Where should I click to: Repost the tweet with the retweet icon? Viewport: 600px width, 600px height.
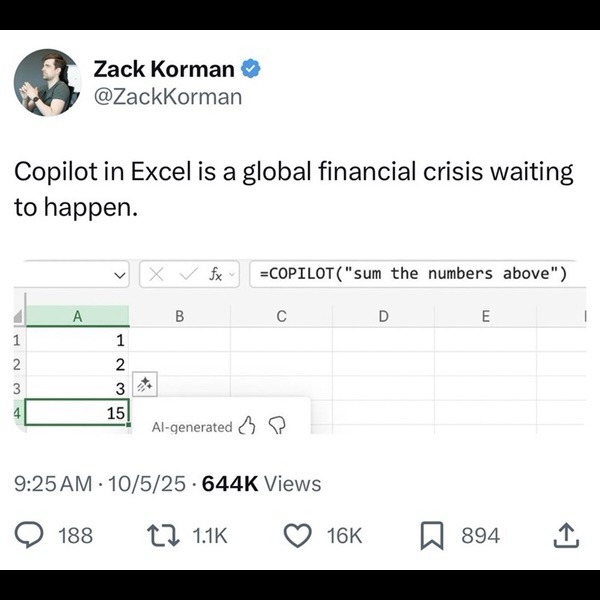click(x=160, y=535)
